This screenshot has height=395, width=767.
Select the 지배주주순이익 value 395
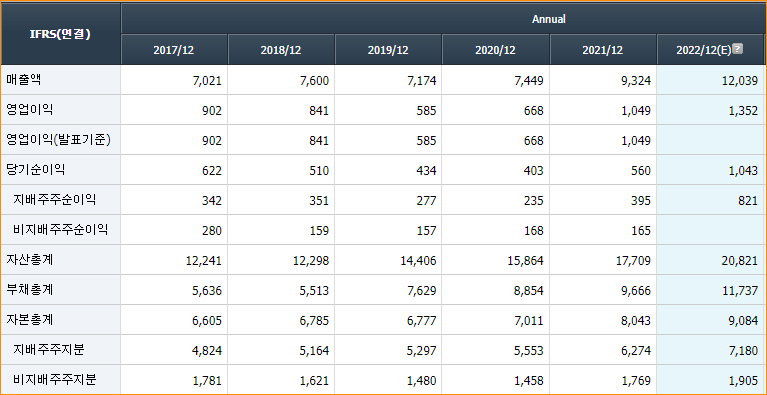pos(641,201)
